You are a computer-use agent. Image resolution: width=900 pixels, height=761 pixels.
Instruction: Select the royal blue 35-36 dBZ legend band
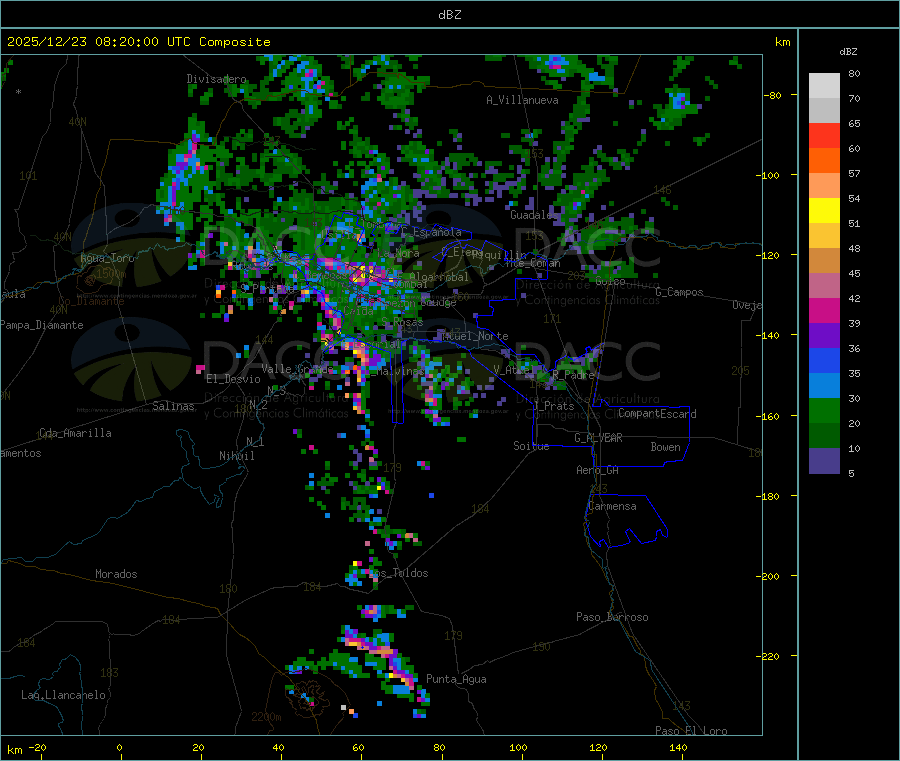pos(824,361)
